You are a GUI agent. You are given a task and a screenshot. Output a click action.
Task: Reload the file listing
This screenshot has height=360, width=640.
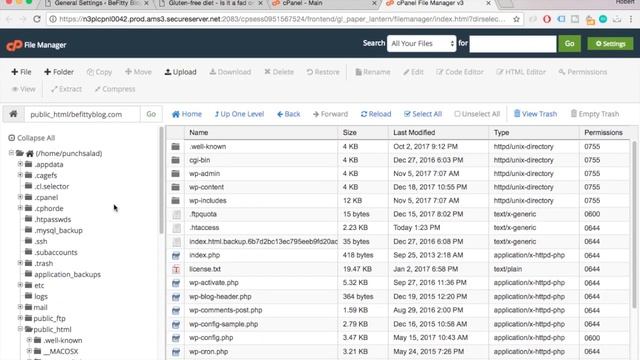(x=376, y=114)
